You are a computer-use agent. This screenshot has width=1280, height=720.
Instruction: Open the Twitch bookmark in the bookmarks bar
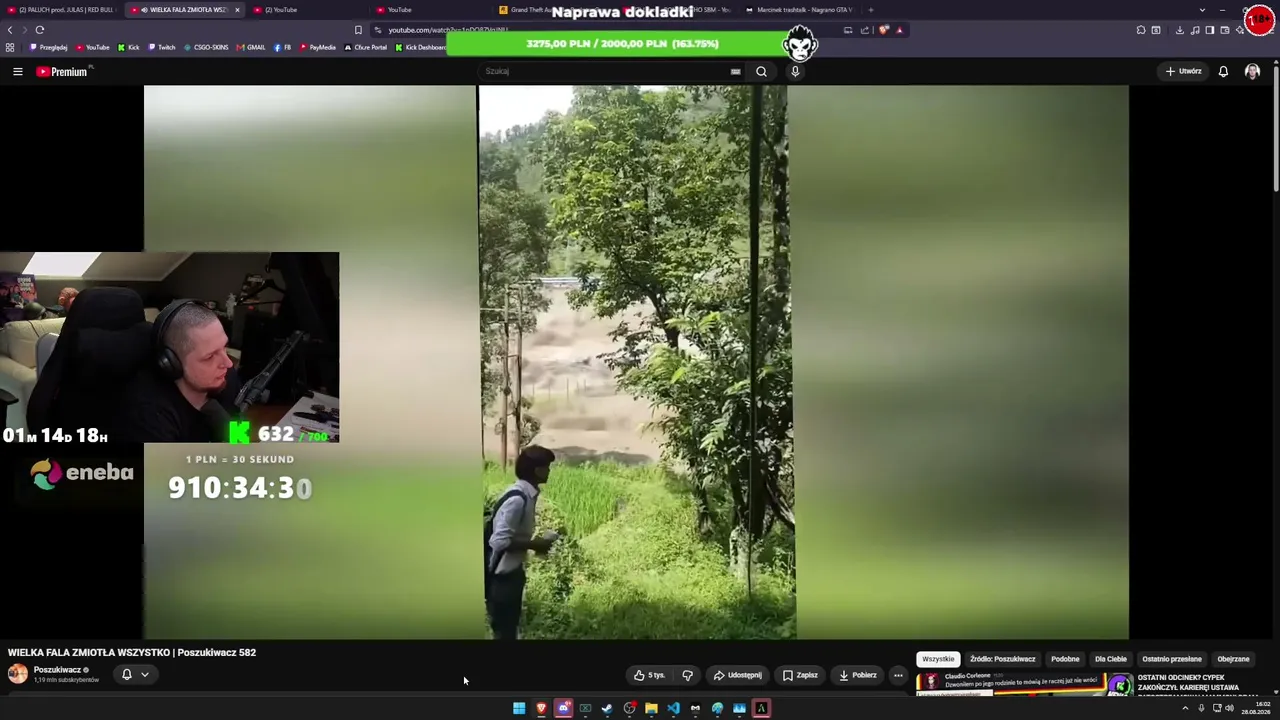point(161,47)
